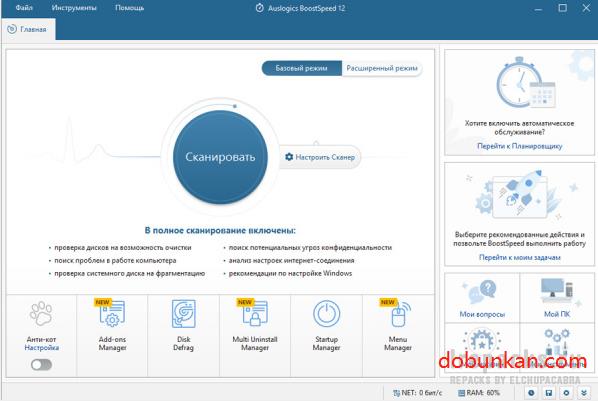
Task: Click 'проверка дисков на возможность очистки' text
Action: pyautogui.click(x=123, y=248)
